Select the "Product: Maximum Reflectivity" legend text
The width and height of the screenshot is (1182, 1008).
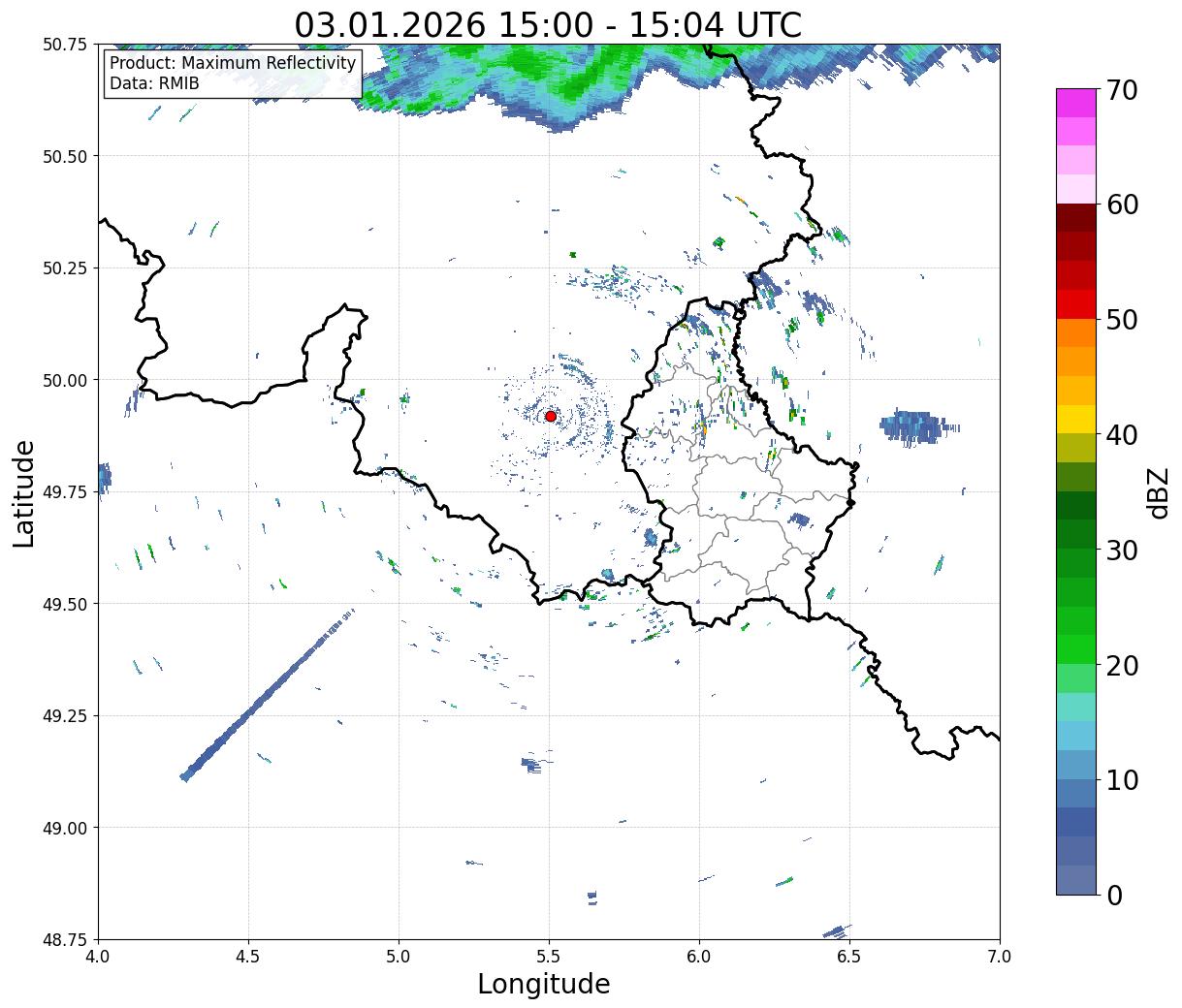(233, 63)
